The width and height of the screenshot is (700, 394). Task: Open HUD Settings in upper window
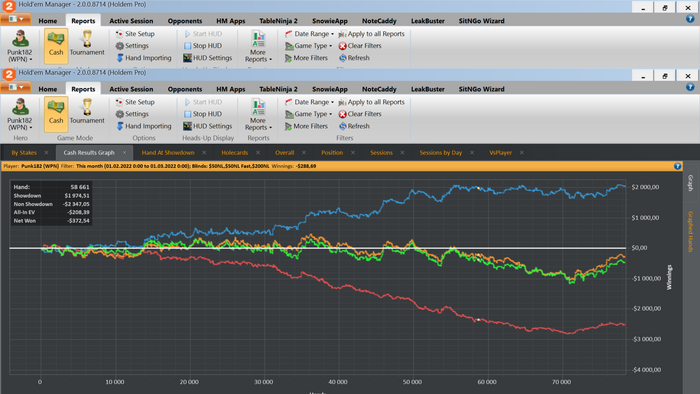(x=208, y=58)
